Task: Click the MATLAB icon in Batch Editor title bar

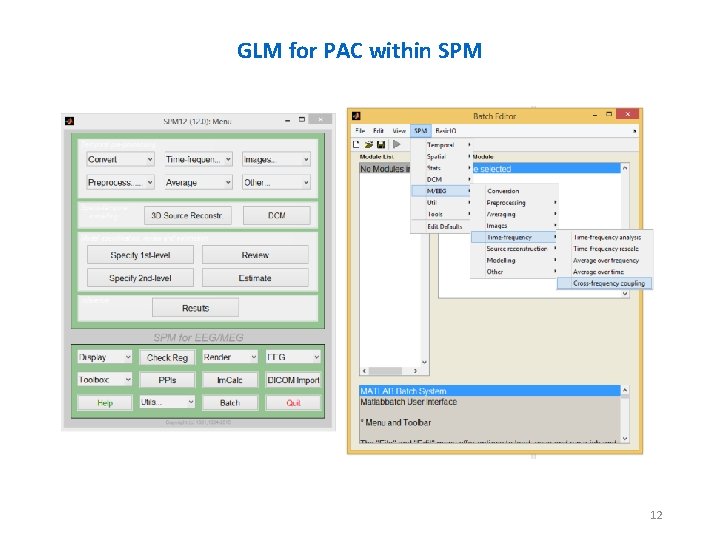Action: (356, 116)
